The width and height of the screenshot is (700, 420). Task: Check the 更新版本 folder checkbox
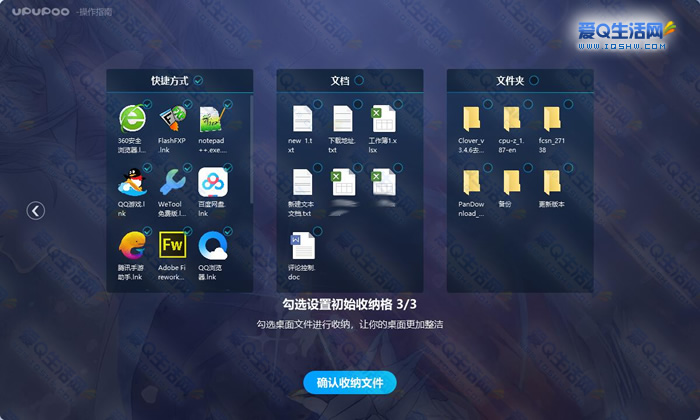click(x=568, y=168)
